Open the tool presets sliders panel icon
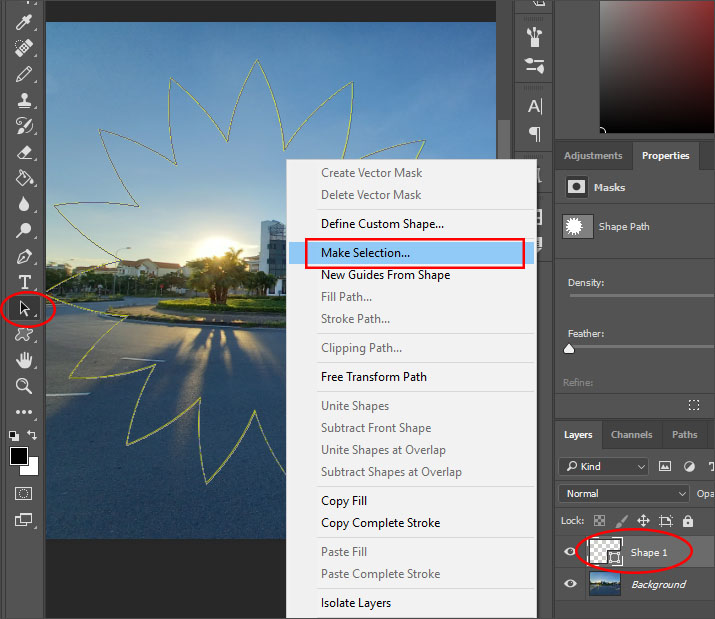Viewport: 715px width, 619px height. (x=534, y=66)
